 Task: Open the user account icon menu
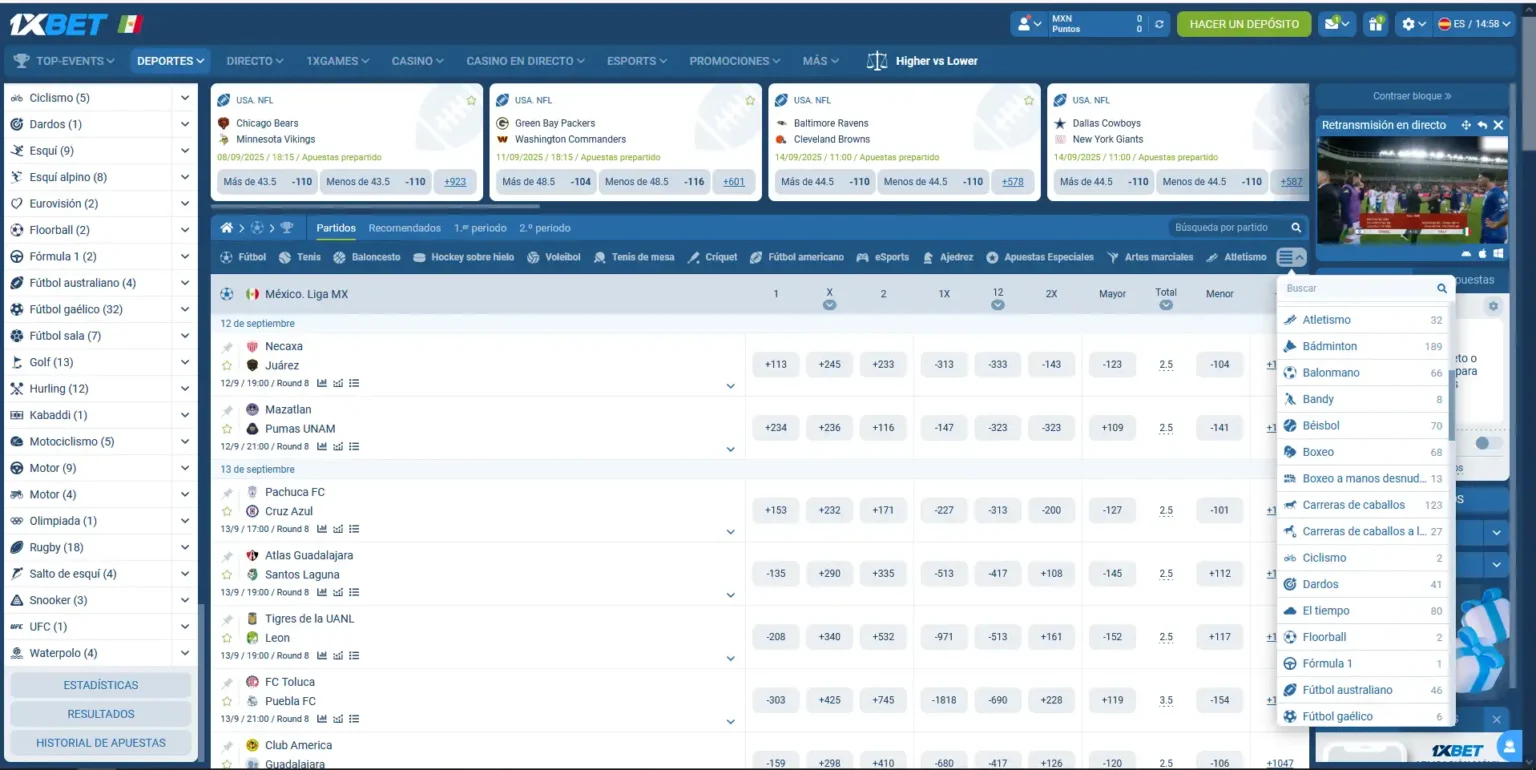click(1028, 24)
